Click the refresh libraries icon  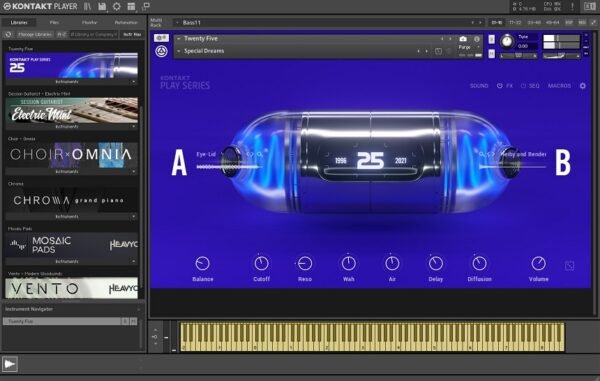(x=8, y=34)
